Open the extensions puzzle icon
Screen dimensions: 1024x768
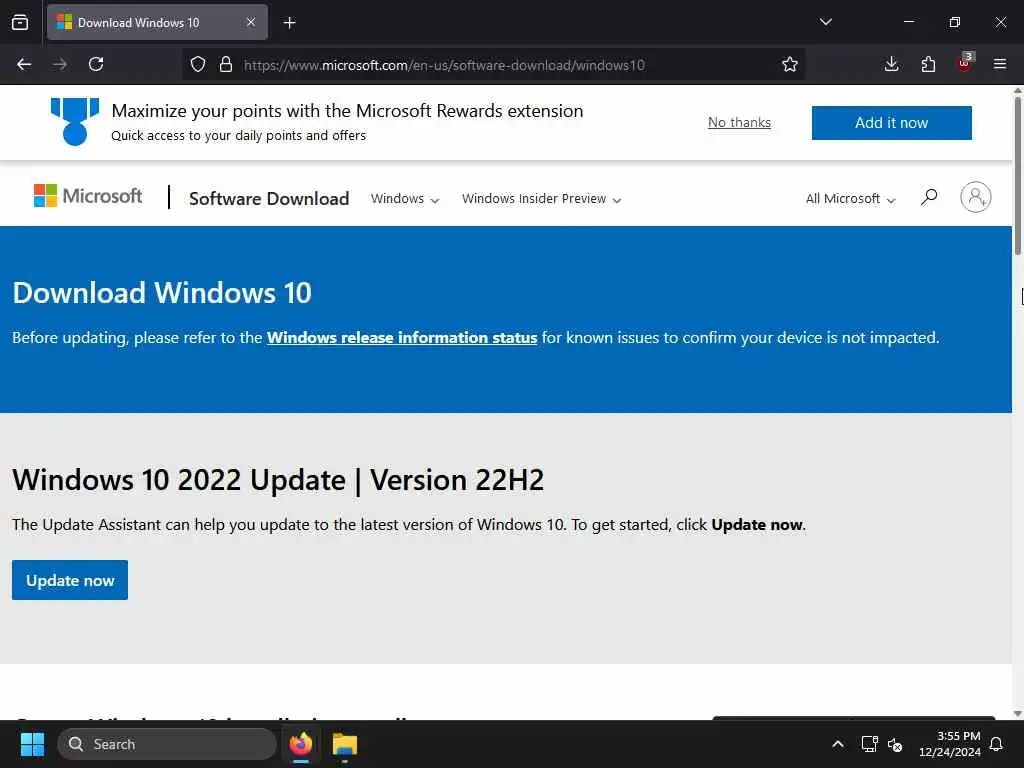[x=928, y=64]
